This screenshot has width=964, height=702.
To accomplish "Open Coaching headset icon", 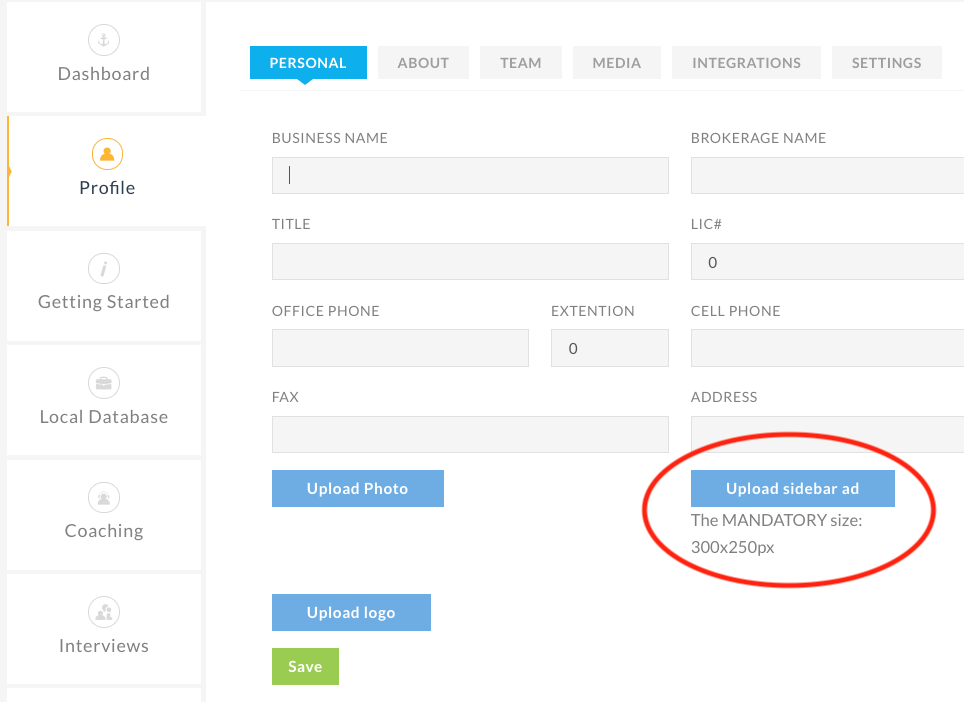I will click(x=104, y=497).
